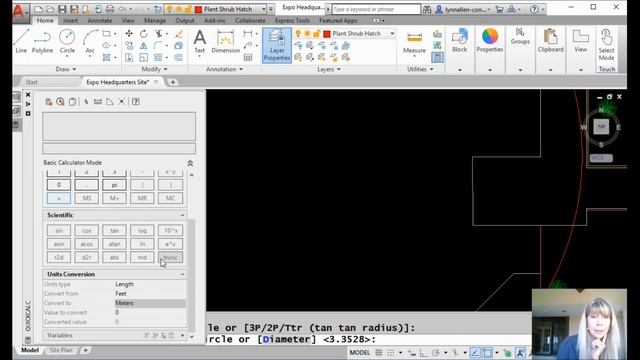The height and width of the screenshot is (360, 640).
Task: Open Layer Properties manager
Action: (277, 45)
